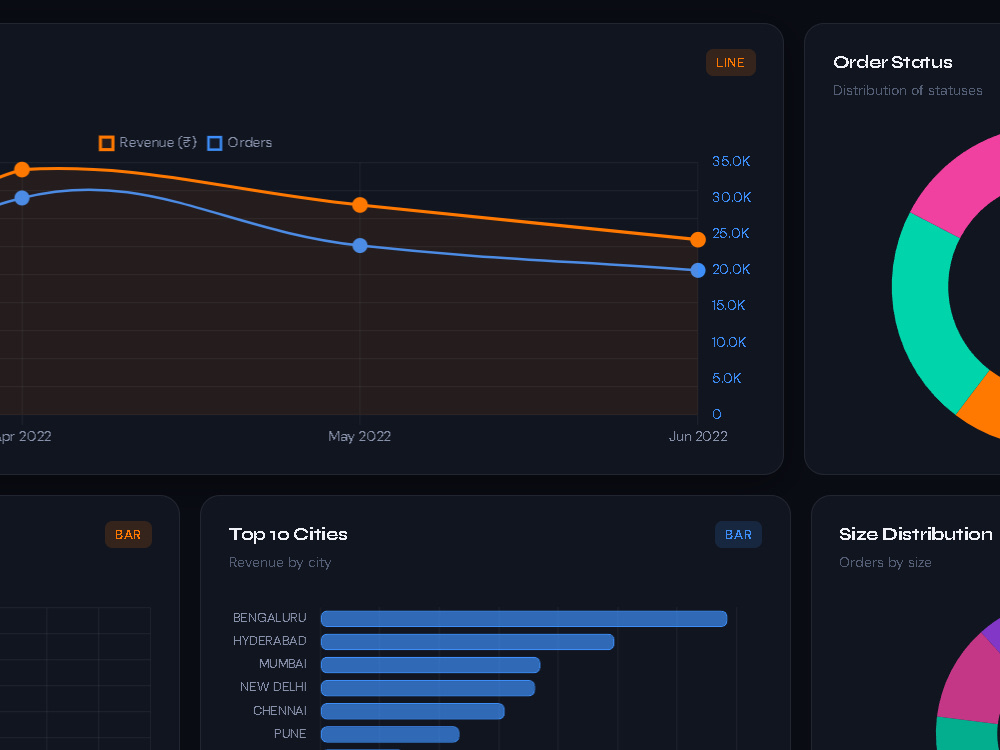Click the NEW DELHI revenue bar
This screenshot has height=750, width=1000.
[x=428, y=688]
